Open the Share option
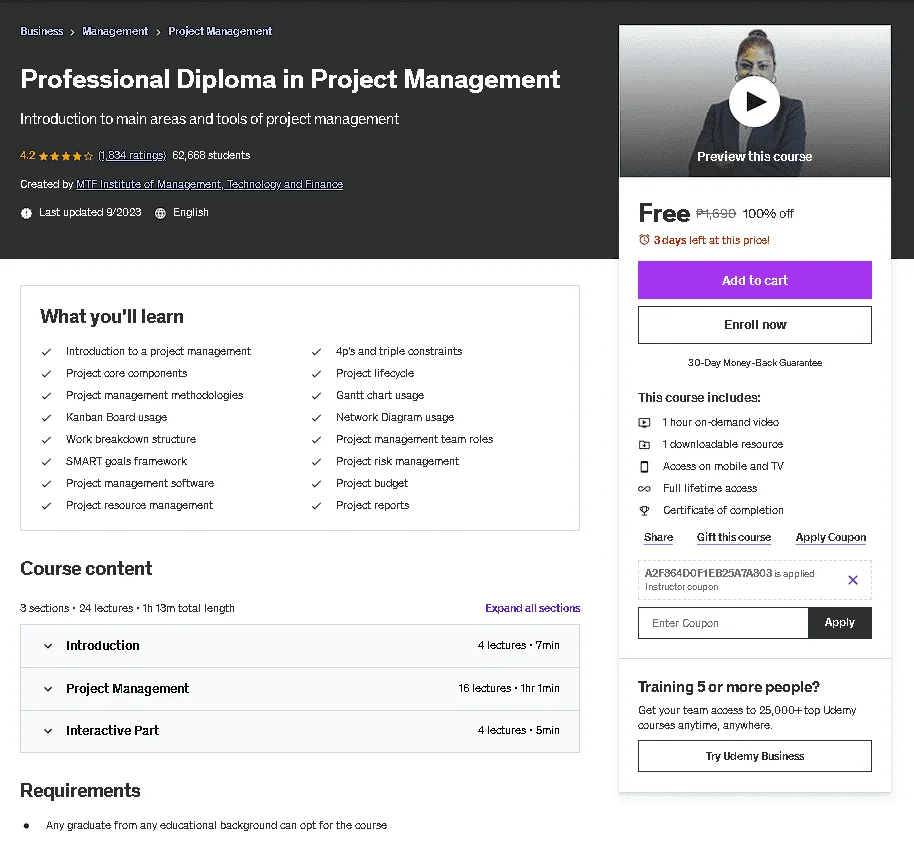The height and width of the screenshot is (850, 914). click(658, 538)
